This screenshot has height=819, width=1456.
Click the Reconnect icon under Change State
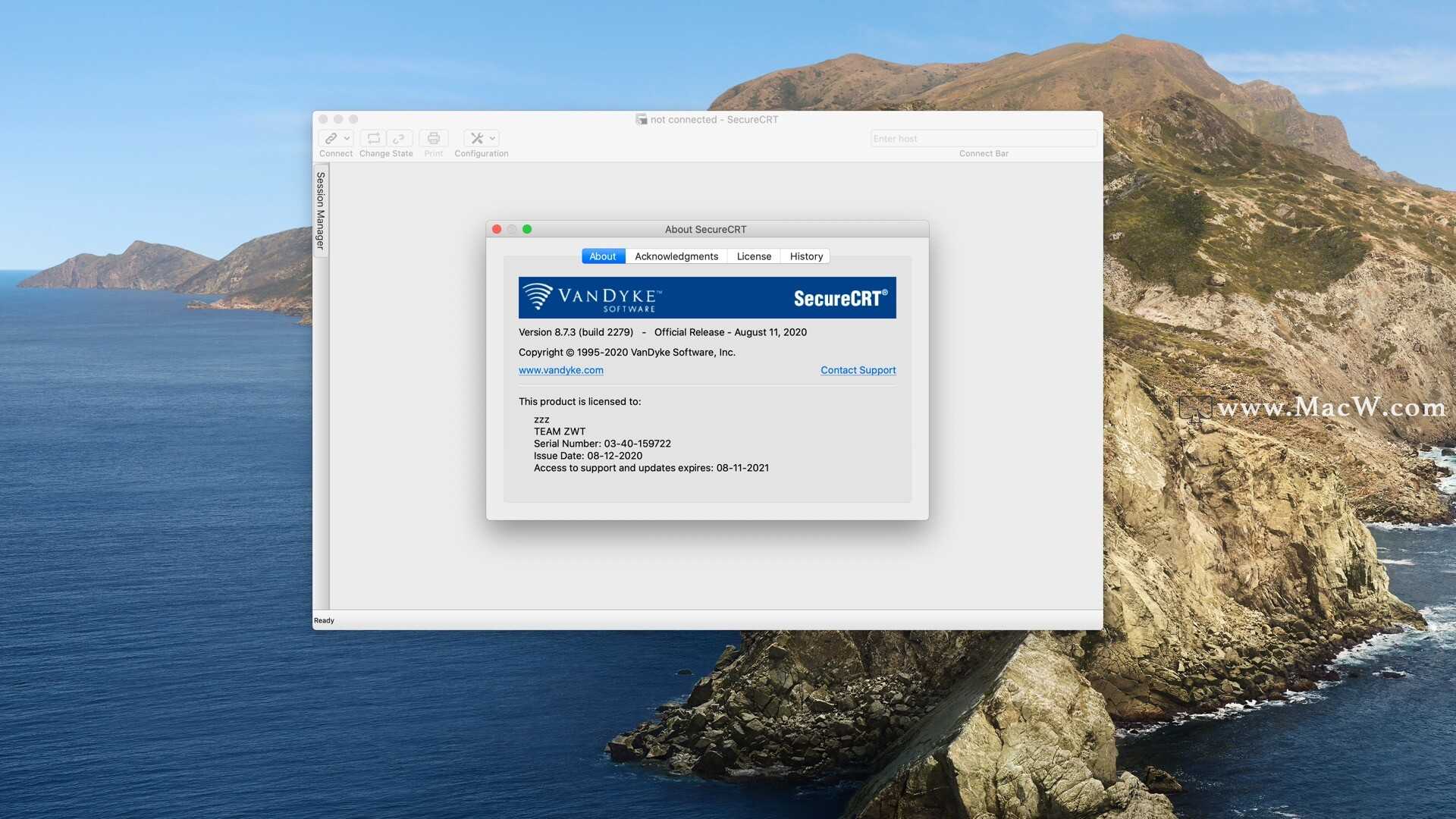pyautogui.click(x=373, y=138)
